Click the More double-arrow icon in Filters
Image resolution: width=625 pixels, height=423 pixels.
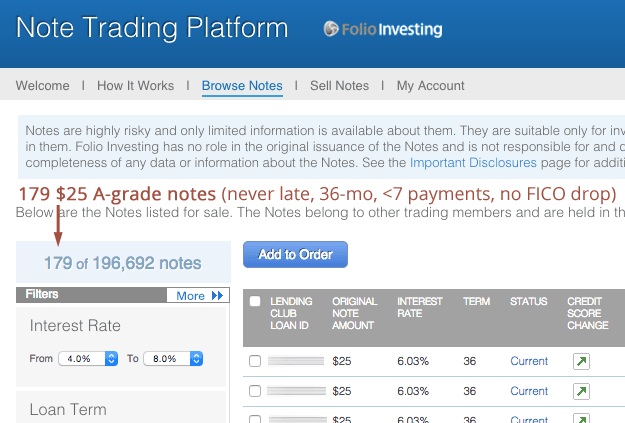coord(217,295)
